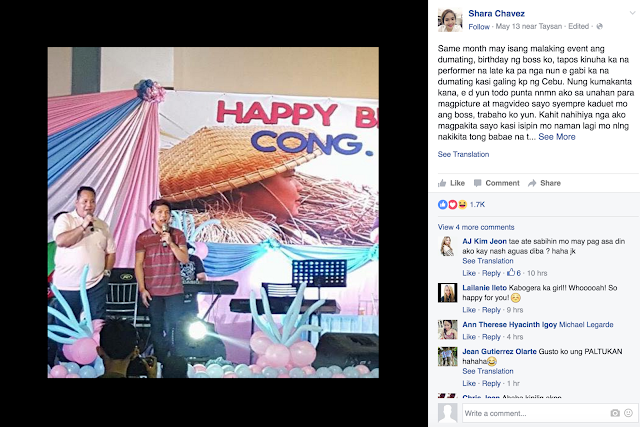640x427 pixels.
Task: Open post options chevron at top right
Action: (x=632, y=13)
